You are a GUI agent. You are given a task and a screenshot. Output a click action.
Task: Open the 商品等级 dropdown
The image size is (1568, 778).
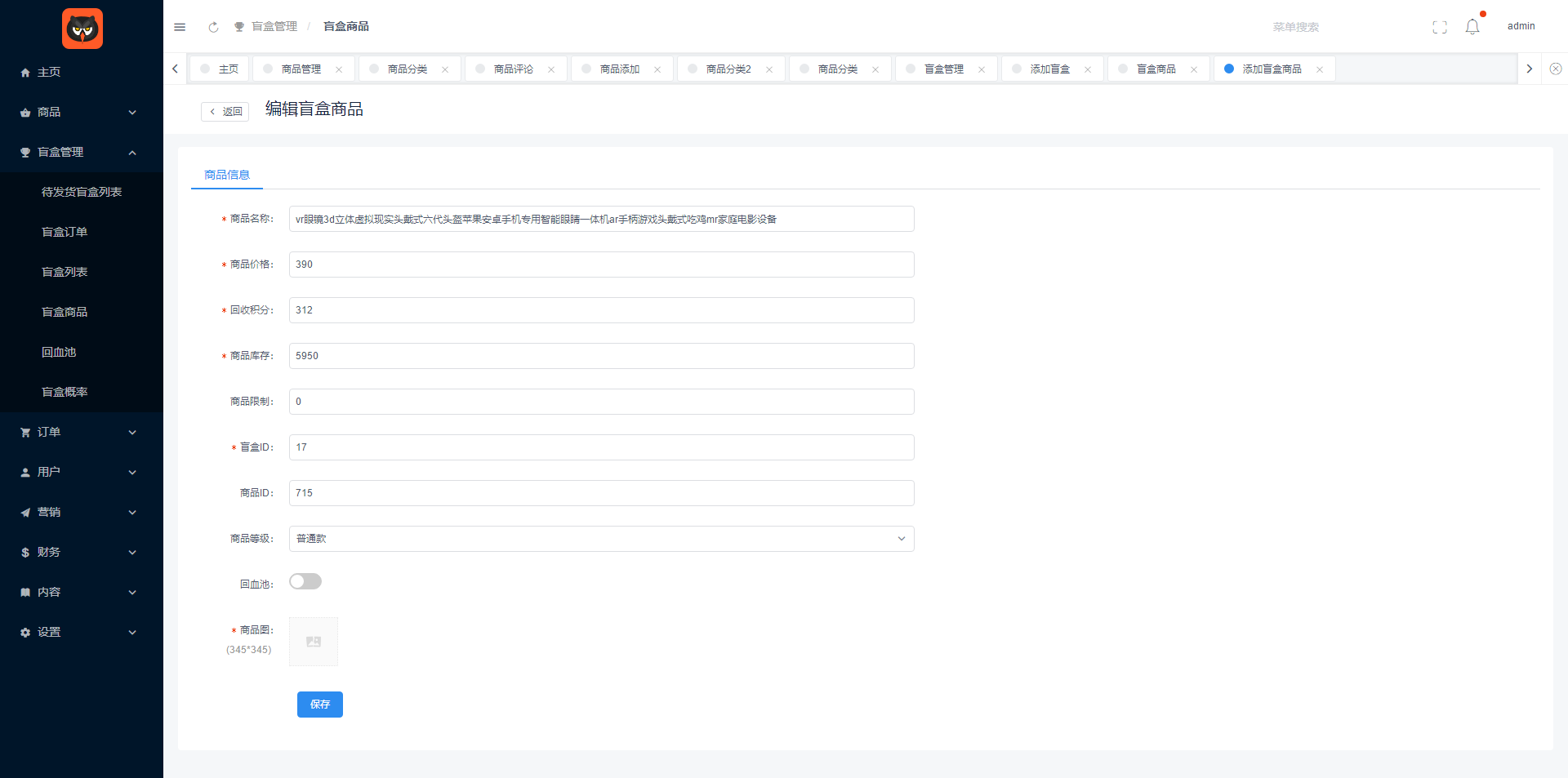602,539
